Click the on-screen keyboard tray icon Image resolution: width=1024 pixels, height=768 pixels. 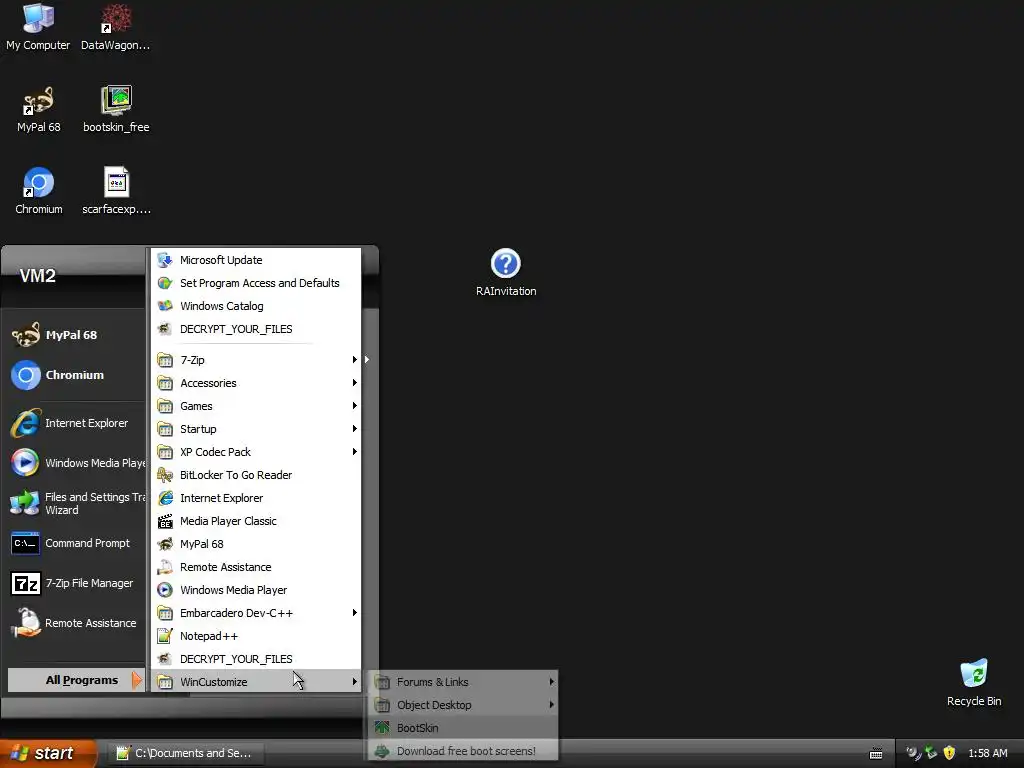[876, 754]
